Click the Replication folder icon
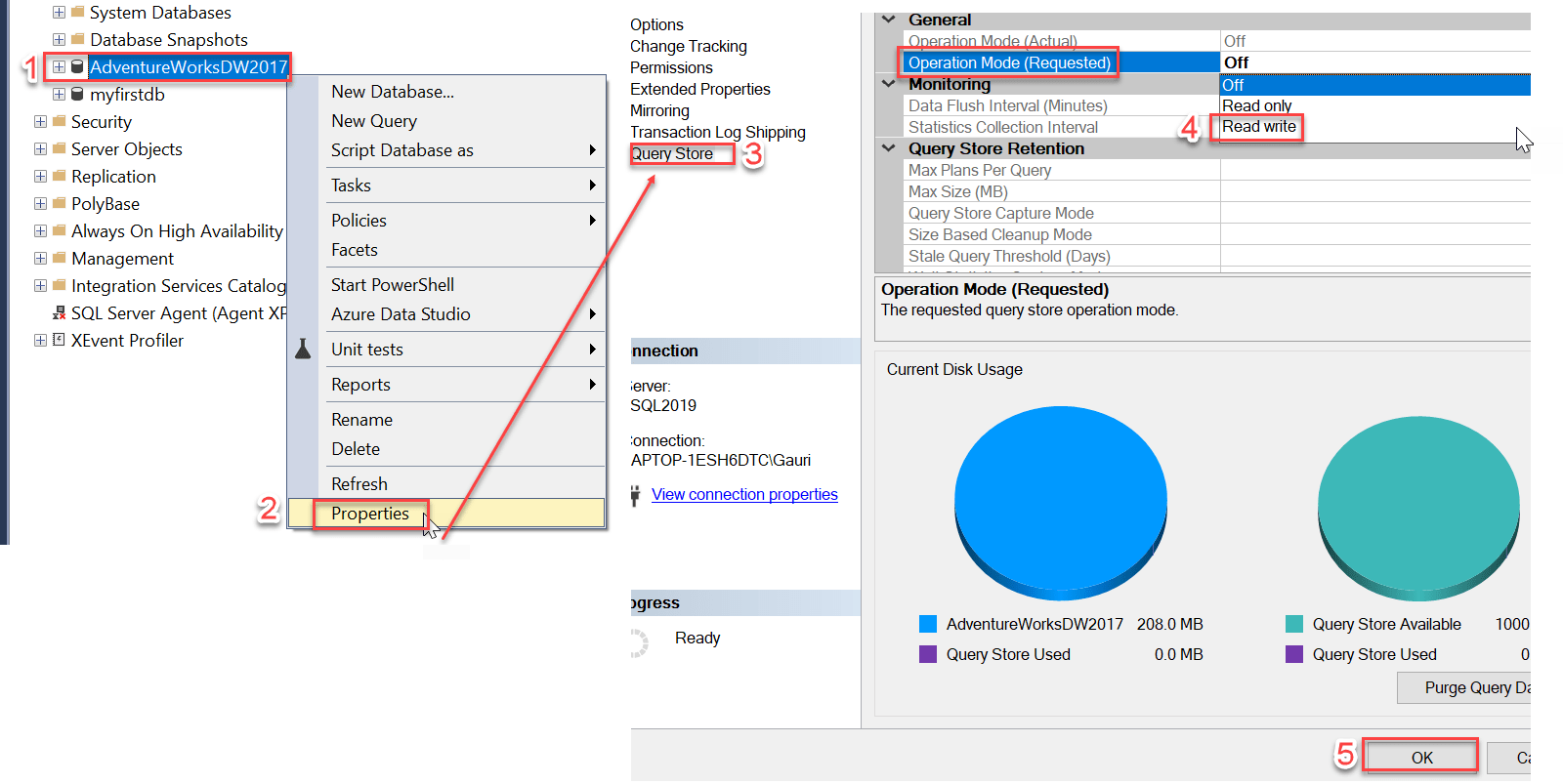Image resolution: width=1563 pixels, height=784 pixels. click(60, 176)
